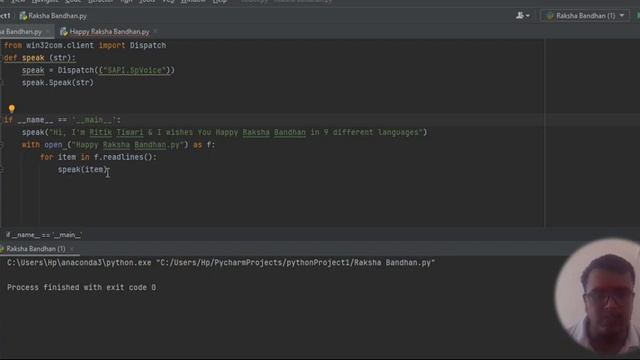The height and width of the screenshot is (360, 640).
Task: Select the 'Raksha Bandhan.py' navigation bar breadcrumb
Action: pyautogui.click(x=53, y=16)
